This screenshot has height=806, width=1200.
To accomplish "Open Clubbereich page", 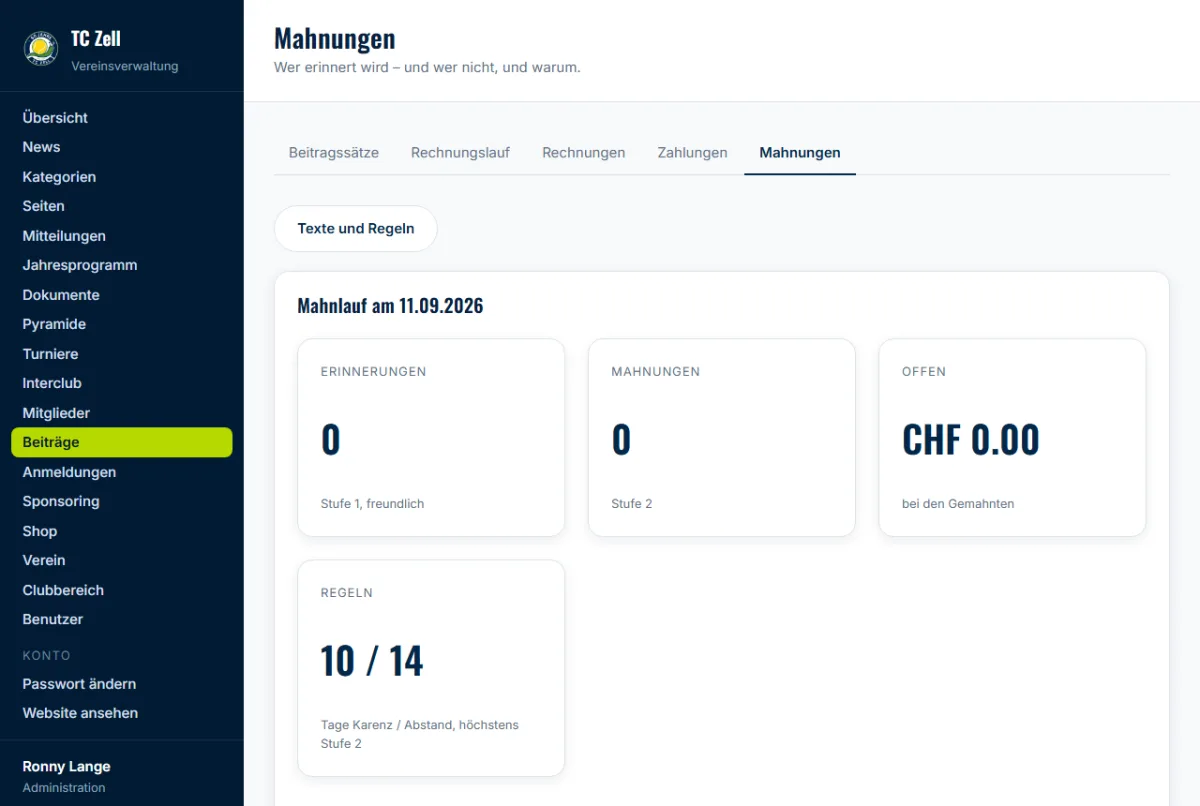I will click(121, 589).
